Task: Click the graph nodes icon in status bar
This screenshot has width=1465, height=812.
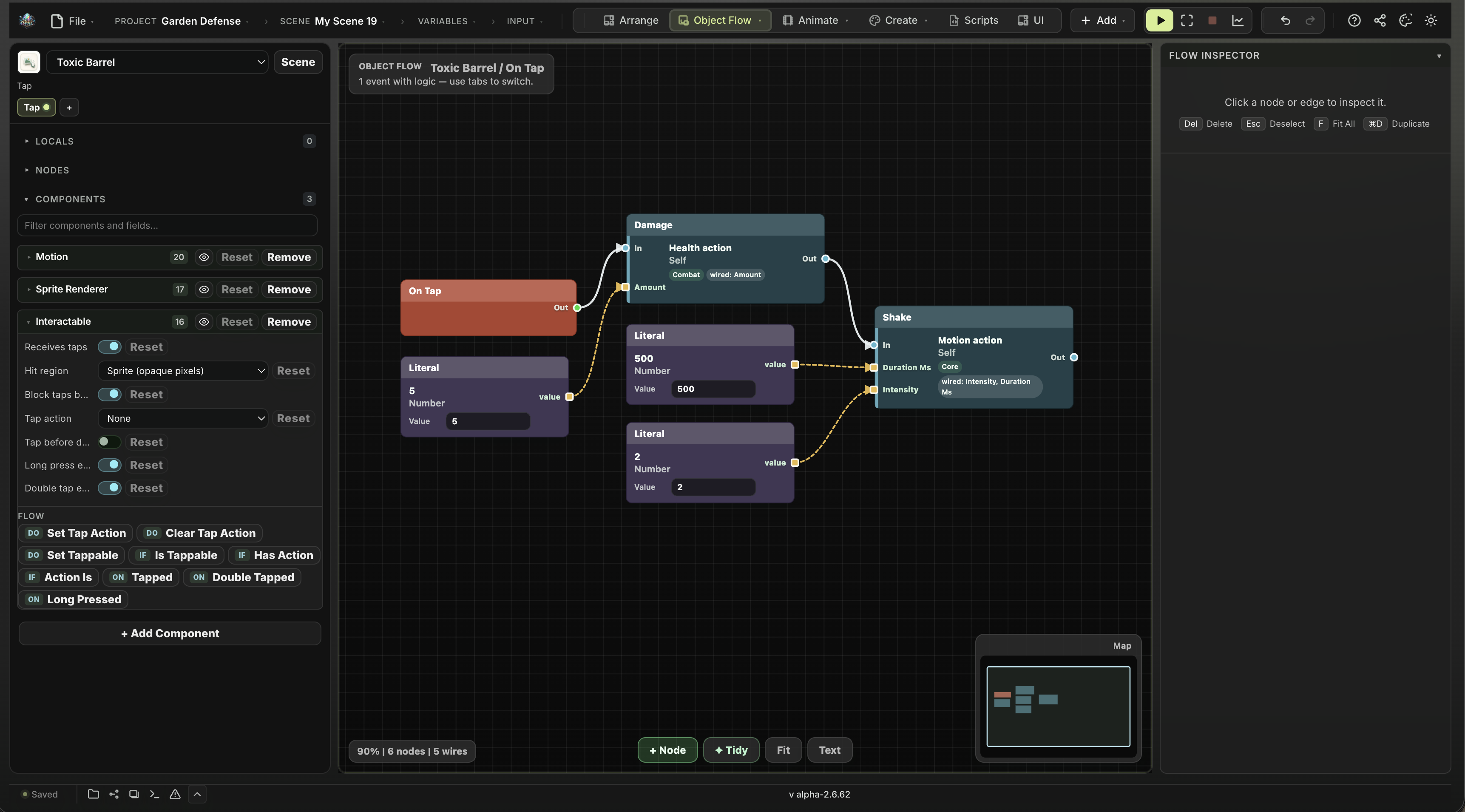Action: pos(114,795)
